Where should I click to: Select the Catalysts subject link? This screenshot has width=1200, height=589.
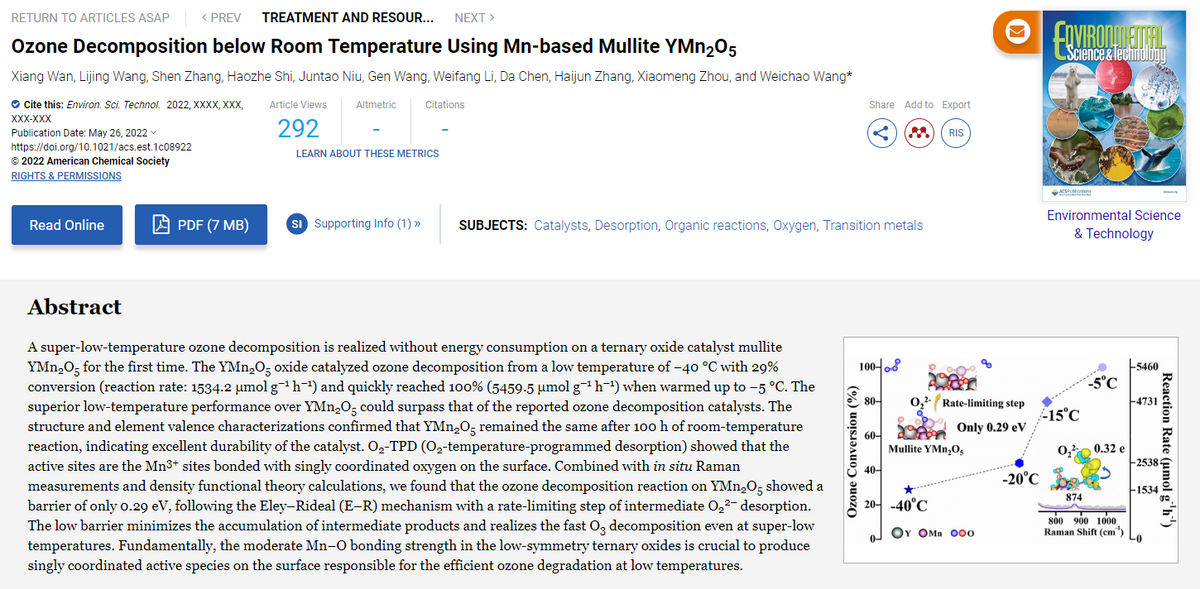click(x=561, y=225)
